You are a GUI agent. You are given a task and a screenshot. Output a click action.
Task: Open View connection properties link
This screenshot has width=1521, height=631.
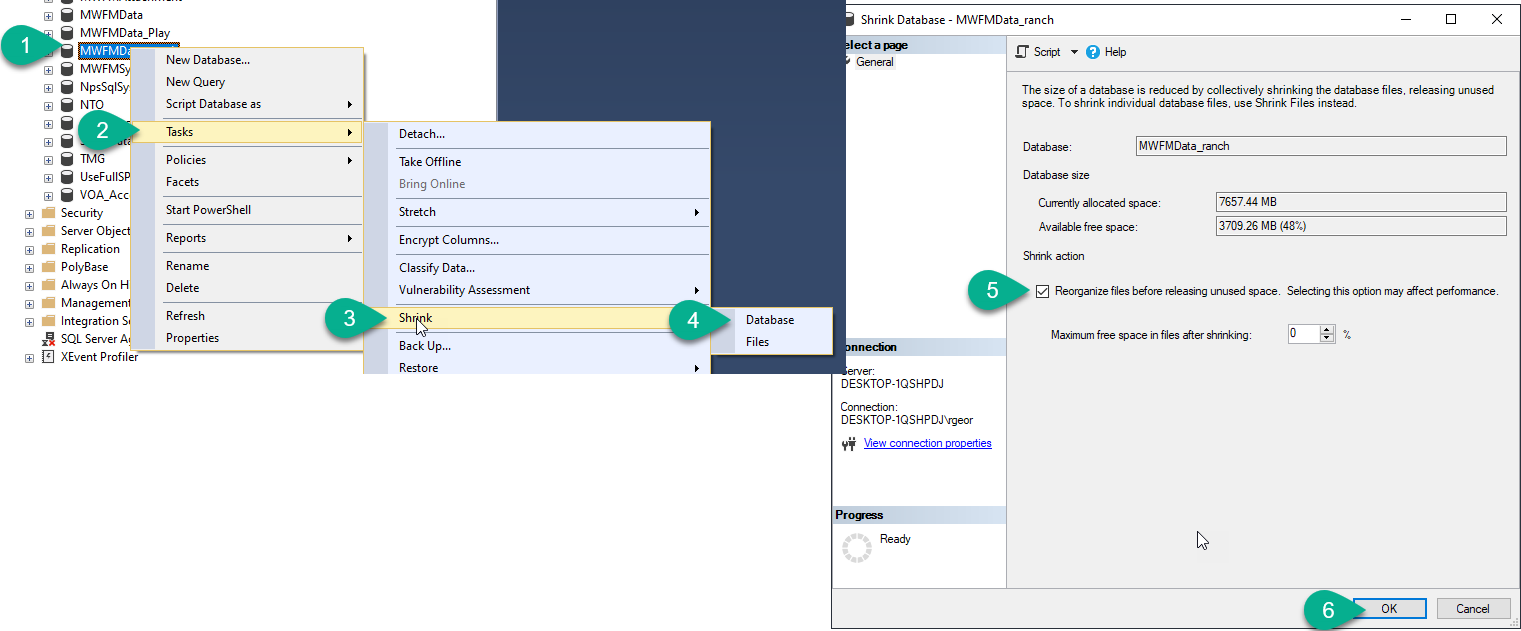pos(927,443)
